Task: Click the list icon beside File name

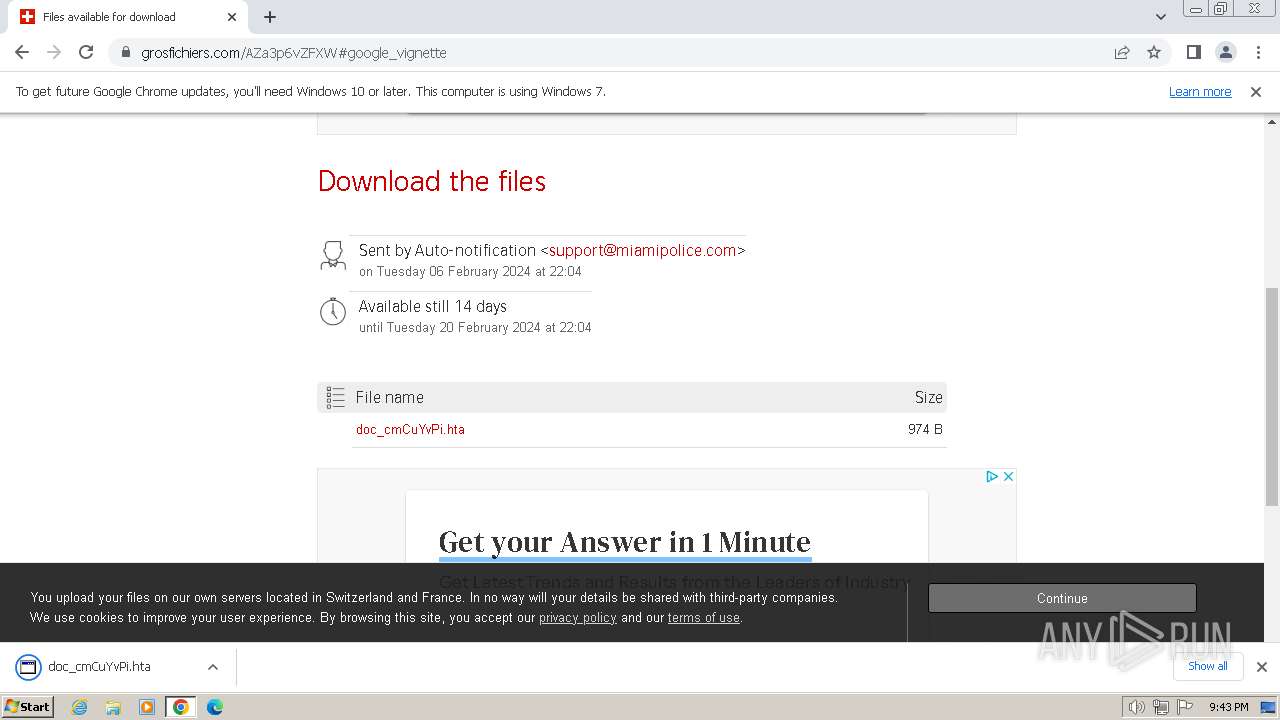Action: tap(335, 397)
